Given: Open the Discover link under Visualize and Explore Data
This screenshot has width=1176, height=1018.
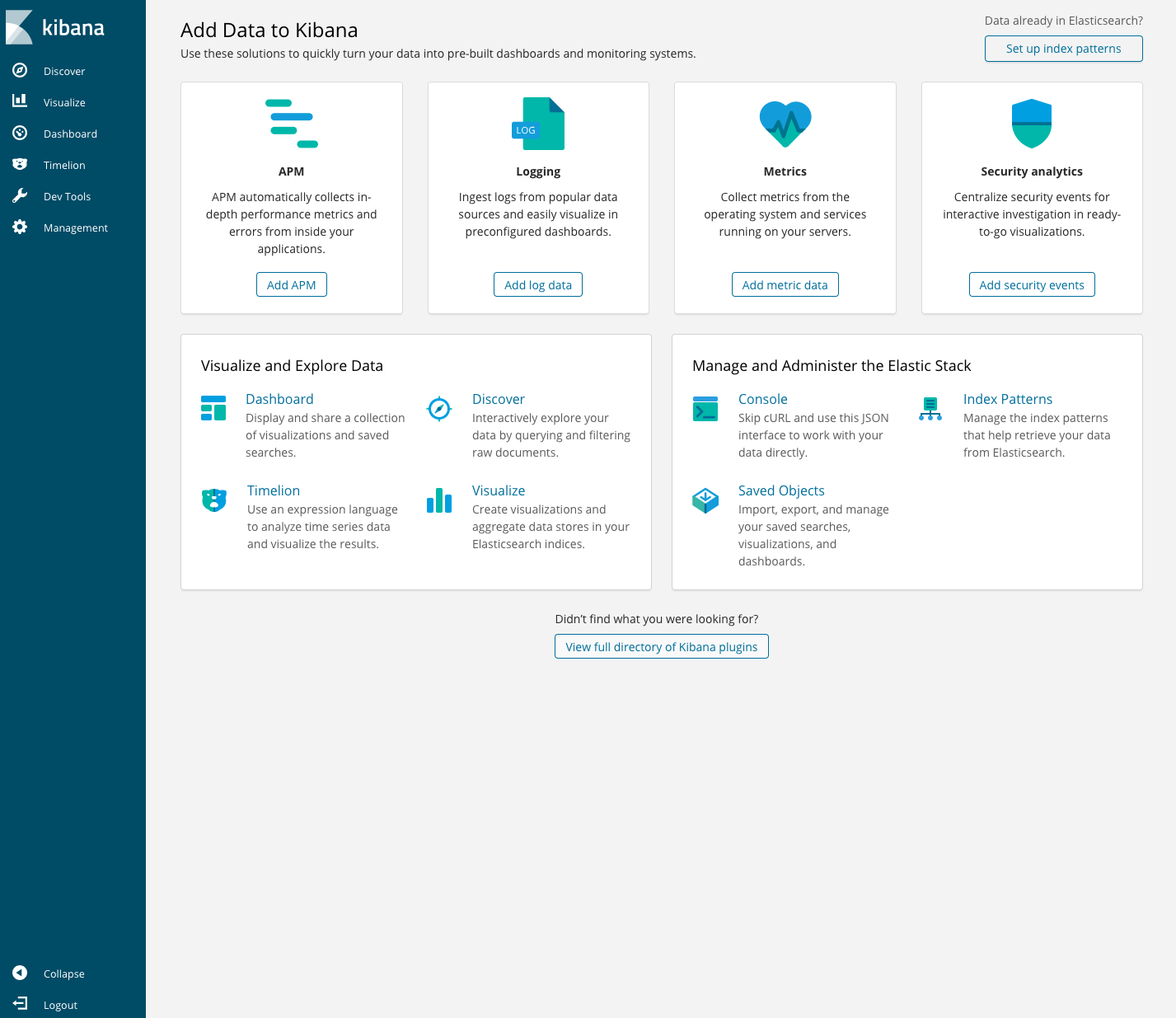Looking at the screenshot, I should [x=499, y=399].
